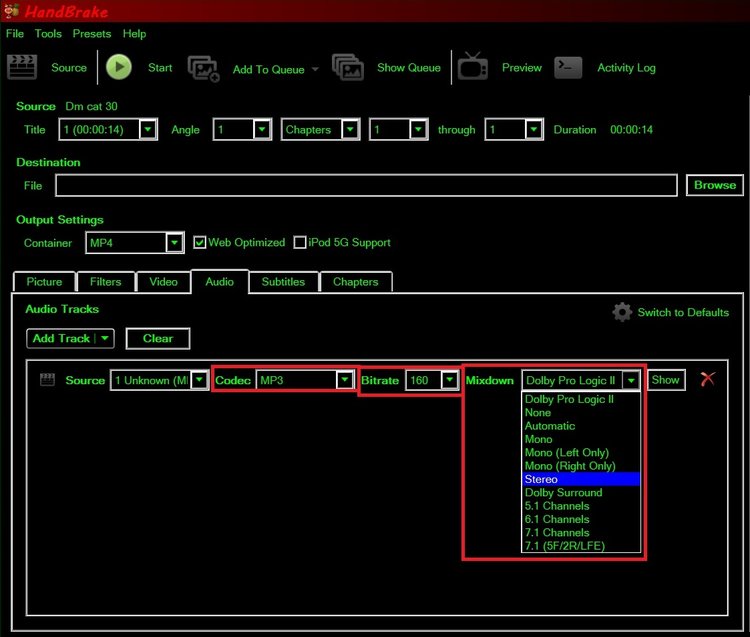Image resolution: width=750 pixels, height=637 pixels.
Task: Click the Source toolbar label
Action: point(69,67)
